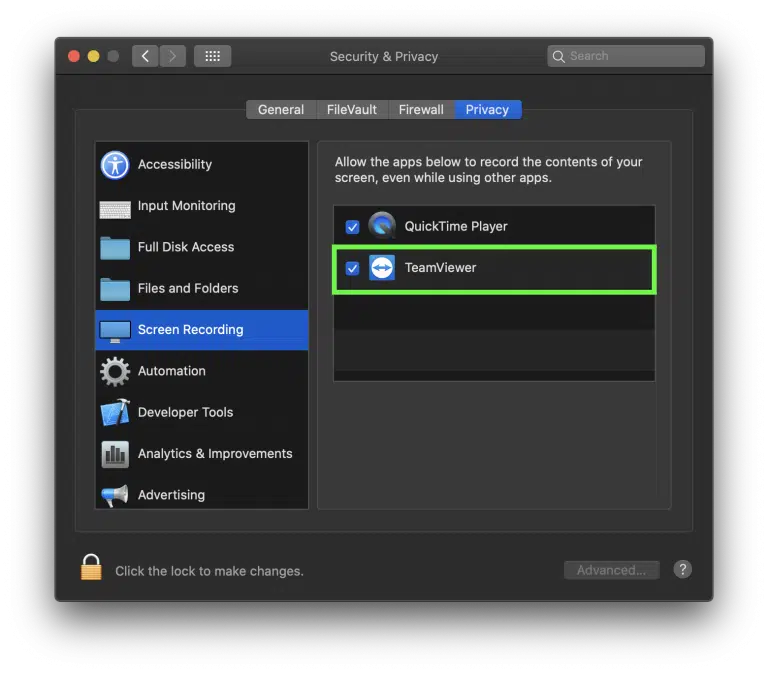Click the Accessibility icon in the sidebar

(115, 165)
